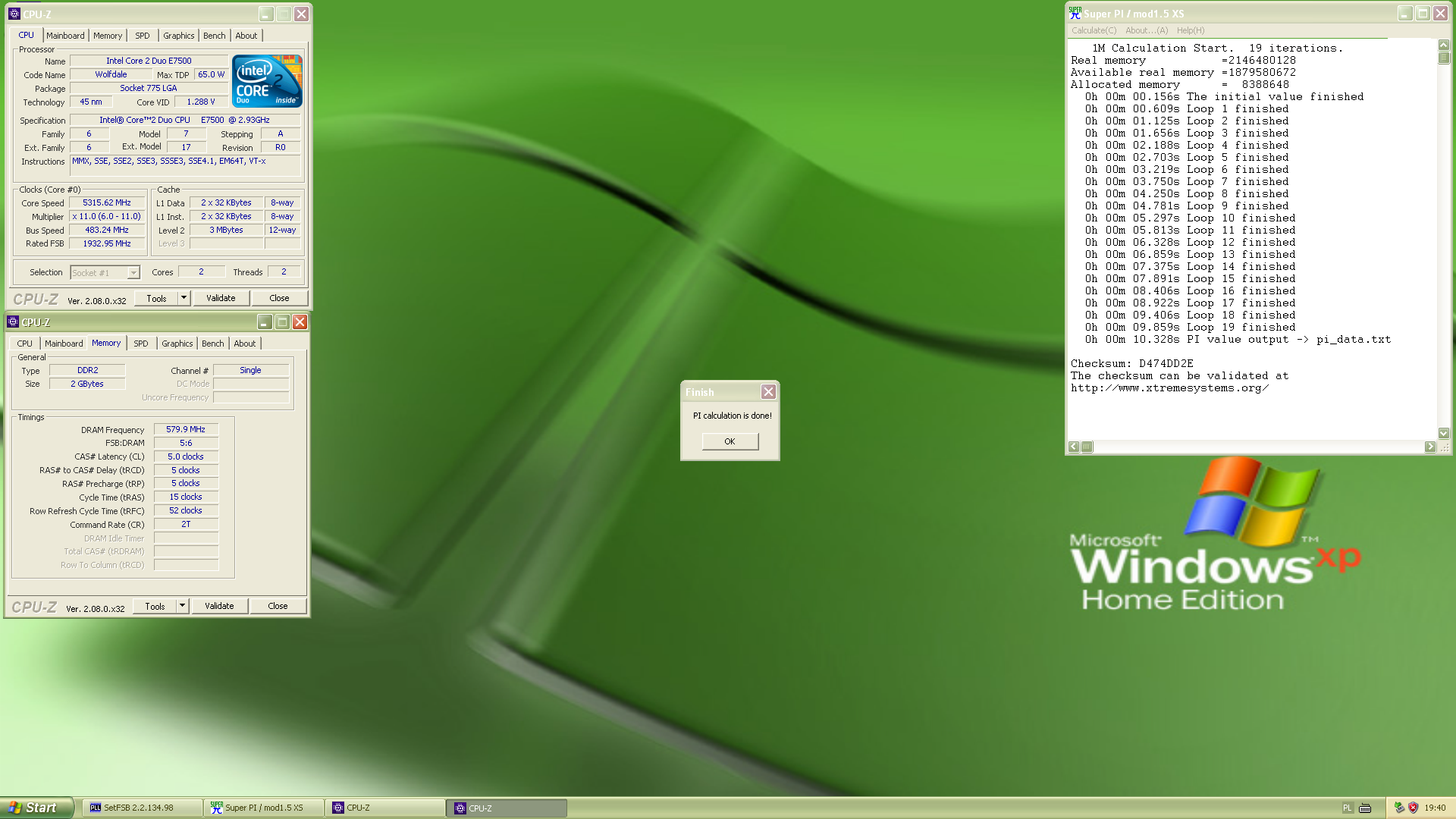Click the on-screen keyboard tray icon

1365,808
